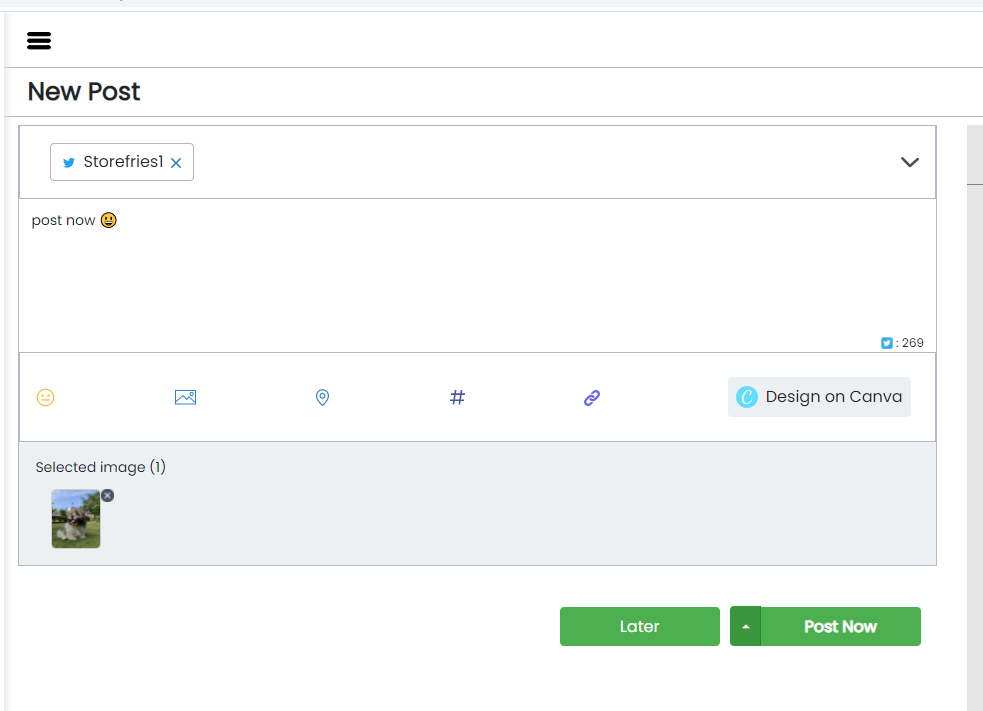Click the add image icon

point(185,397)
